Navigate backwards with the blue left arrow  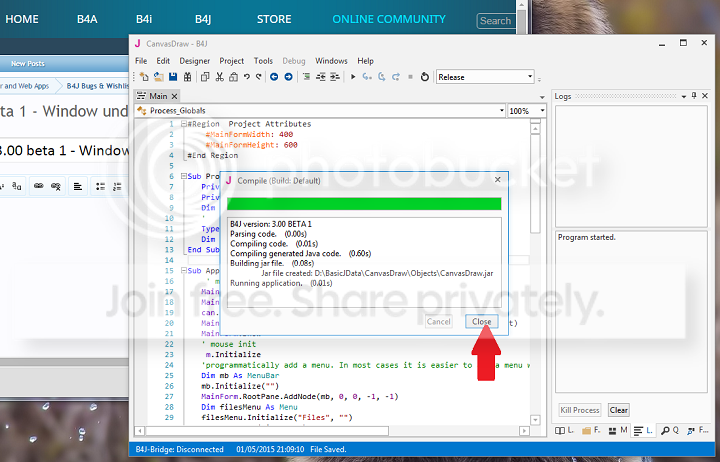point(274,77)
